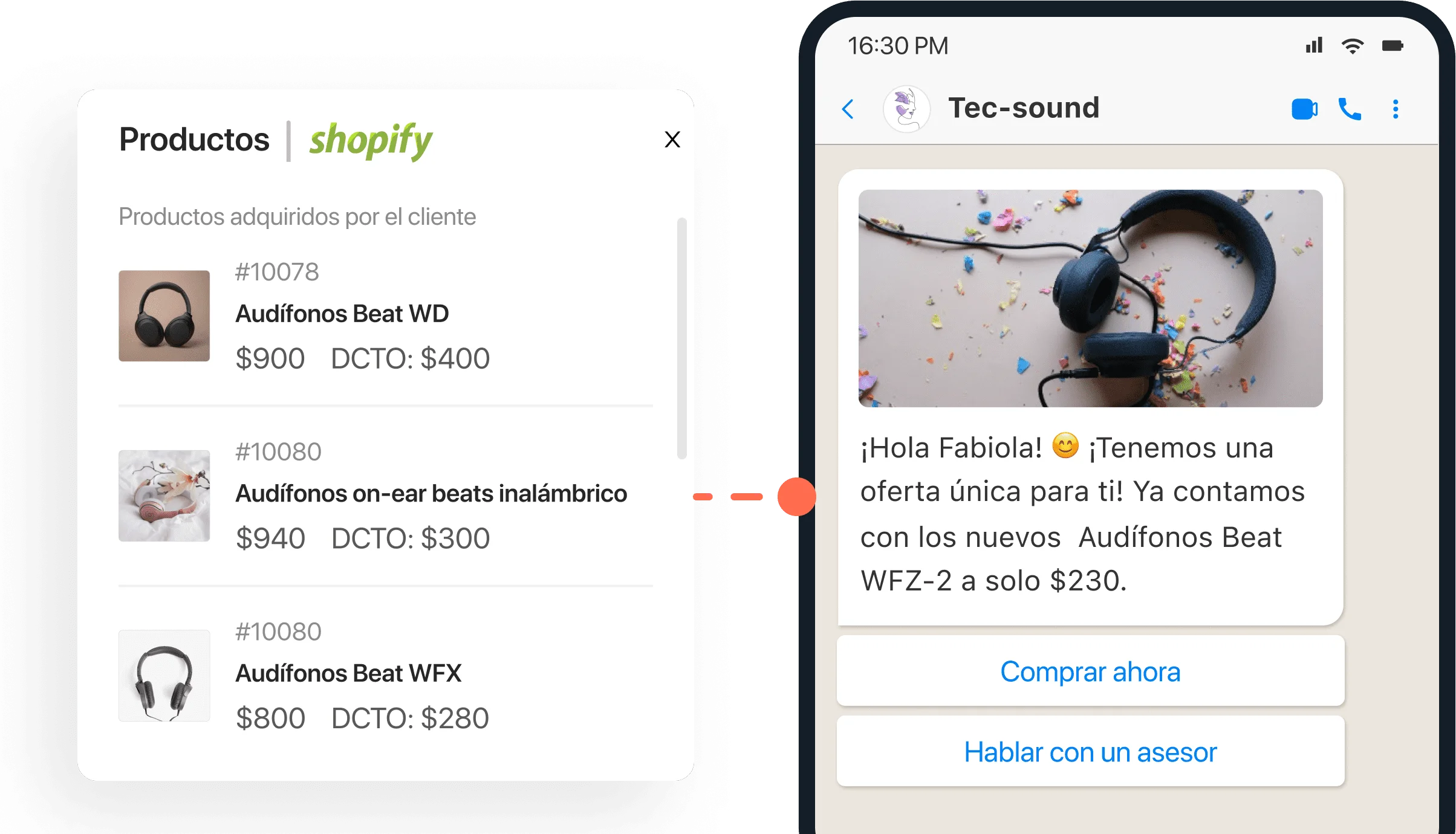Tap Hablar con un asesor

point(1090,752)
